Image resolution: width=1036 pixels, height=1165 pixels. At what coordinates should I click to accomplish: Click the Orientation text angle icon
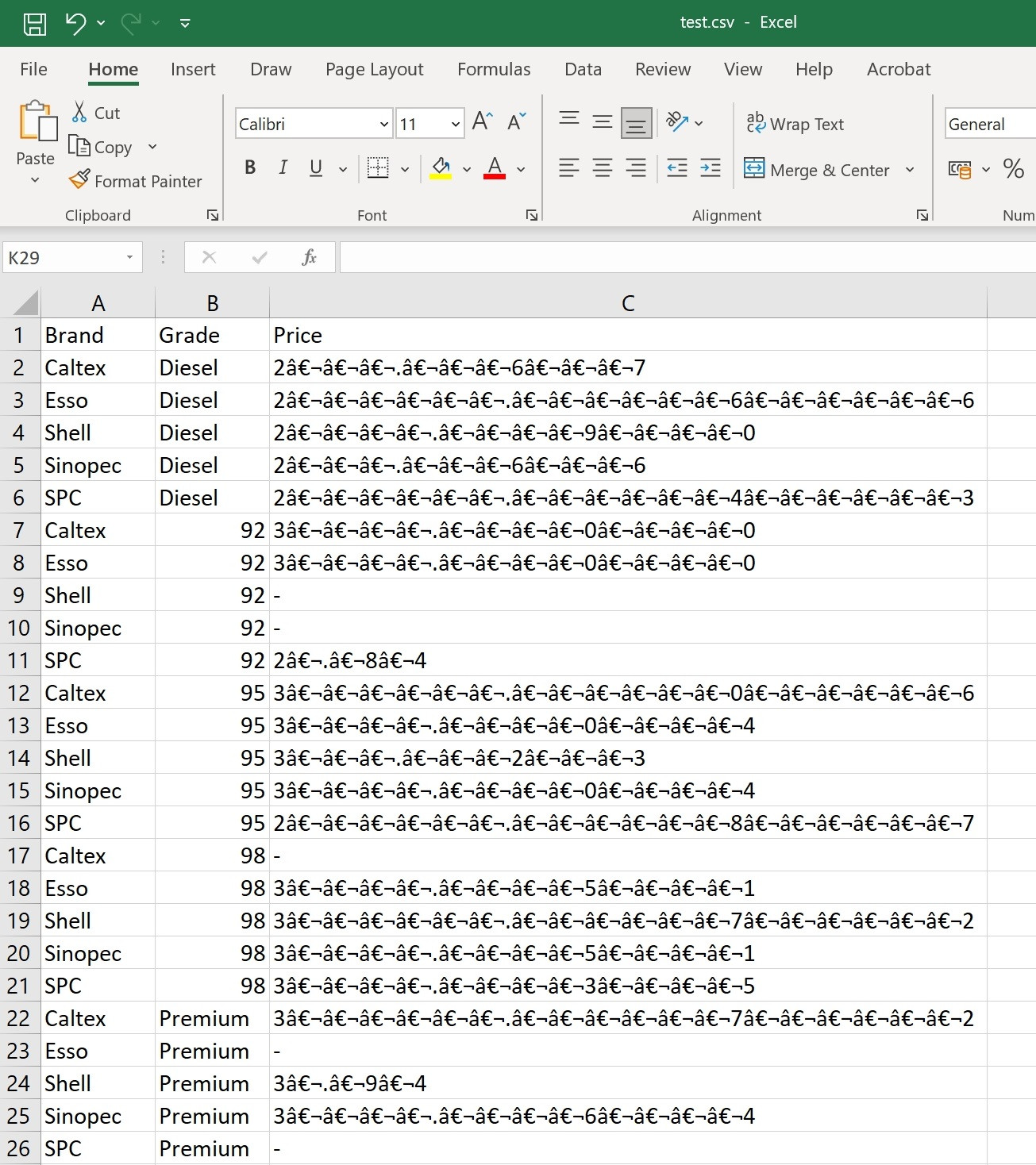point(677,121)
